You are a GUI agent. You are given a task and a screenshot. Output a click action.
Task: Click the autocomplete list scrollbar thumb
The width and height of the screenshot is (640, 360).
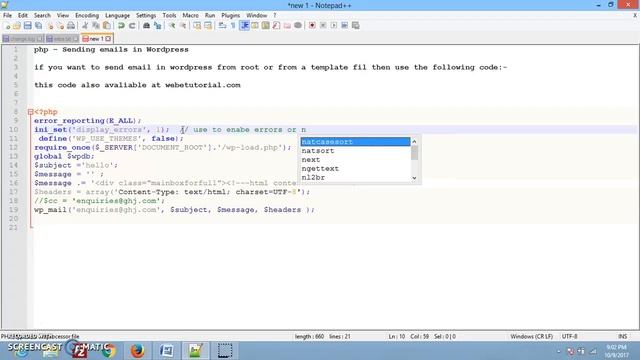coord(414,153)
